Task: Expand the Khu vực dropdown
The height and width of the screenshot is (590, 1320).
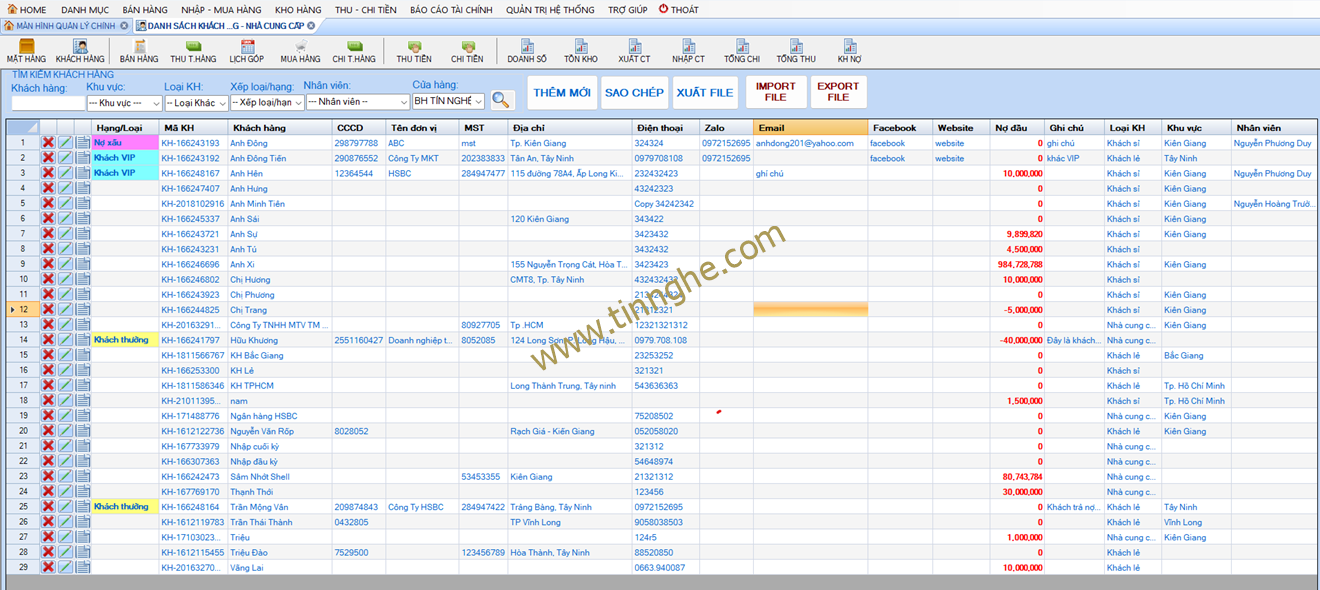Action: pyautogui.click(x=124, y=102)
